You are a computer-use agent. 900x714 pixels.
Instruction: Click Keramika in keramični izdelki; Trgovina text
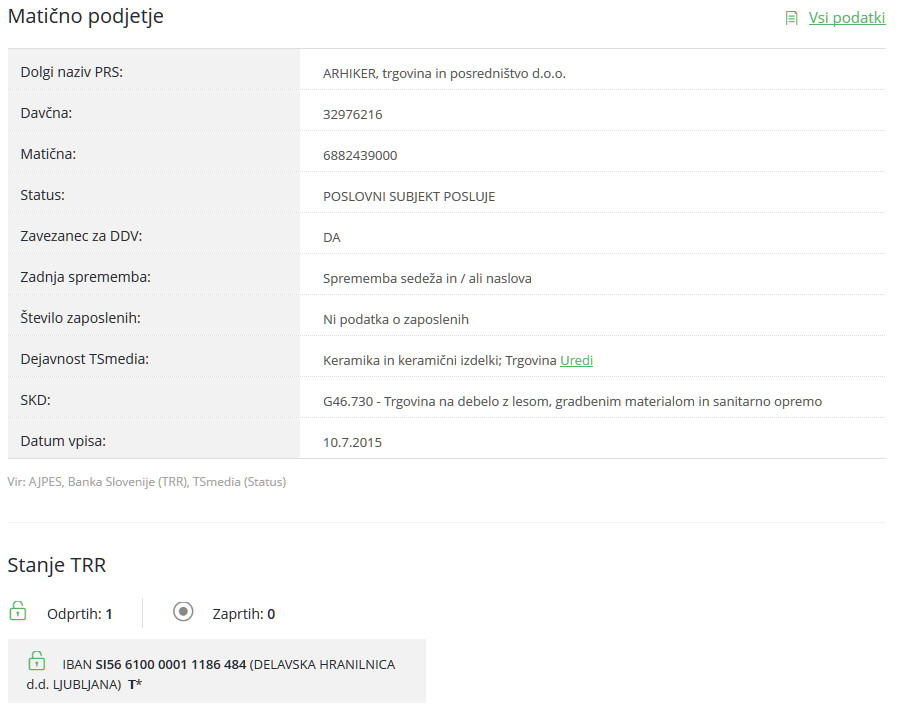tap(440, 360)
